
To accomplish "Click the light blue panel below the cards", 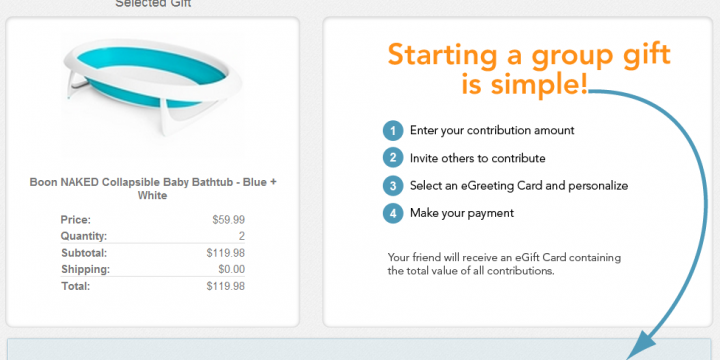I will (x=359, y=349).
